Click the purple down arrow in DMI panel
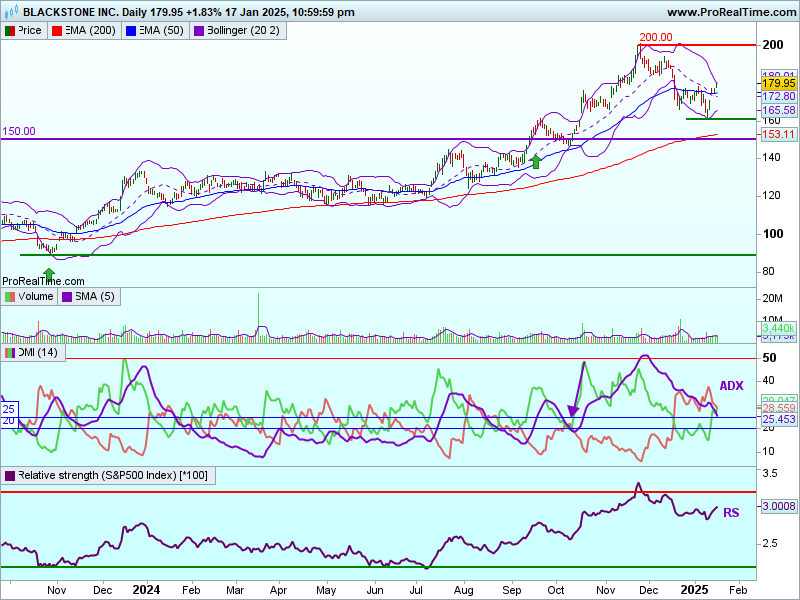 [x=573, y=410]
